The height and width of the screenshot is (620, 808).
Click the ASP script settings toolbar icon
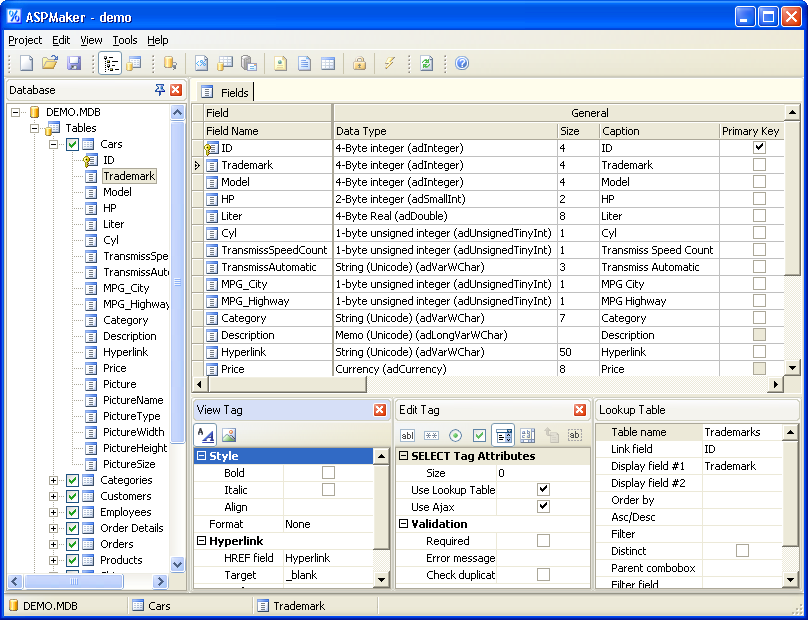[x=201, y=63]
